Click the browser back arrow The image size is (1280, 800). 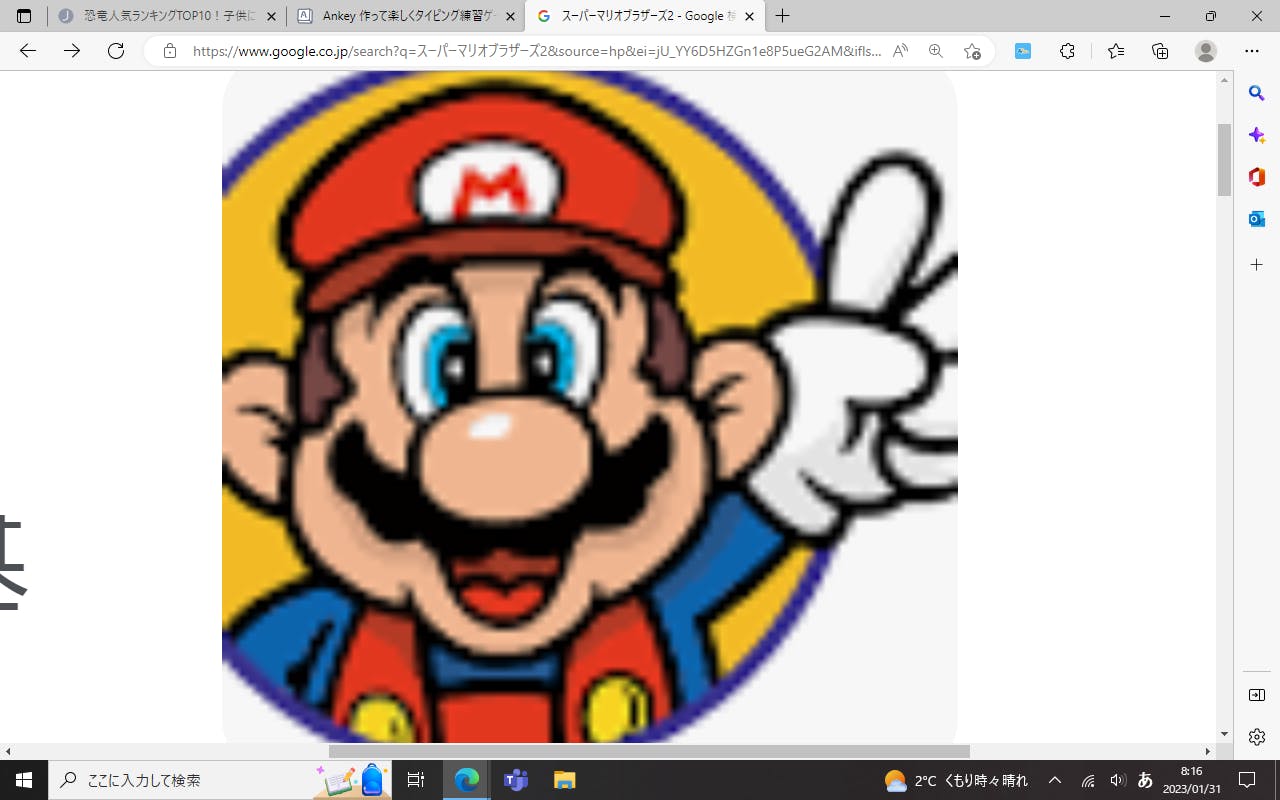(x=28, y=51)
